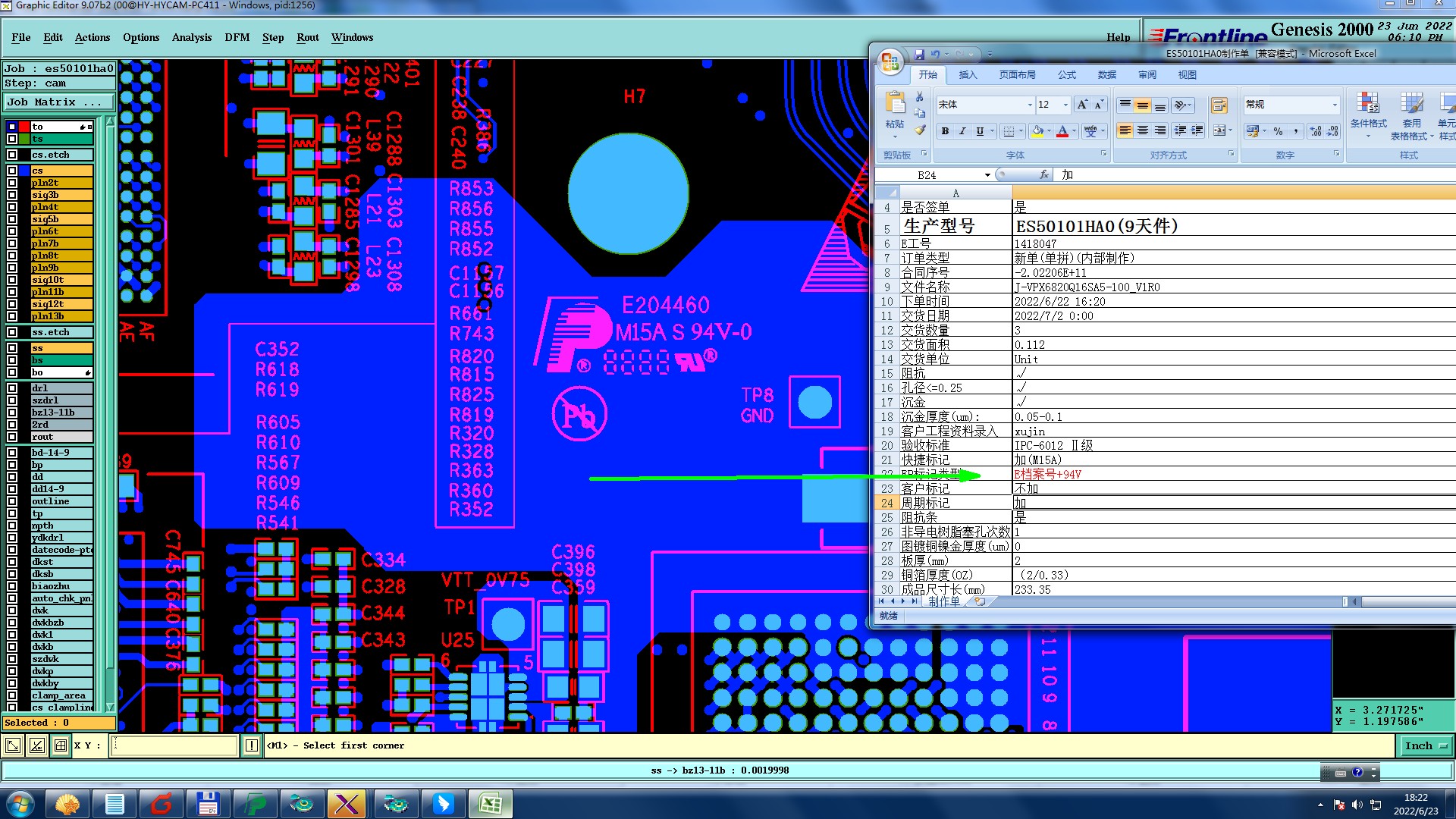
Task: Click the Center horizontal align icon
Action: tap(1143, 131)
